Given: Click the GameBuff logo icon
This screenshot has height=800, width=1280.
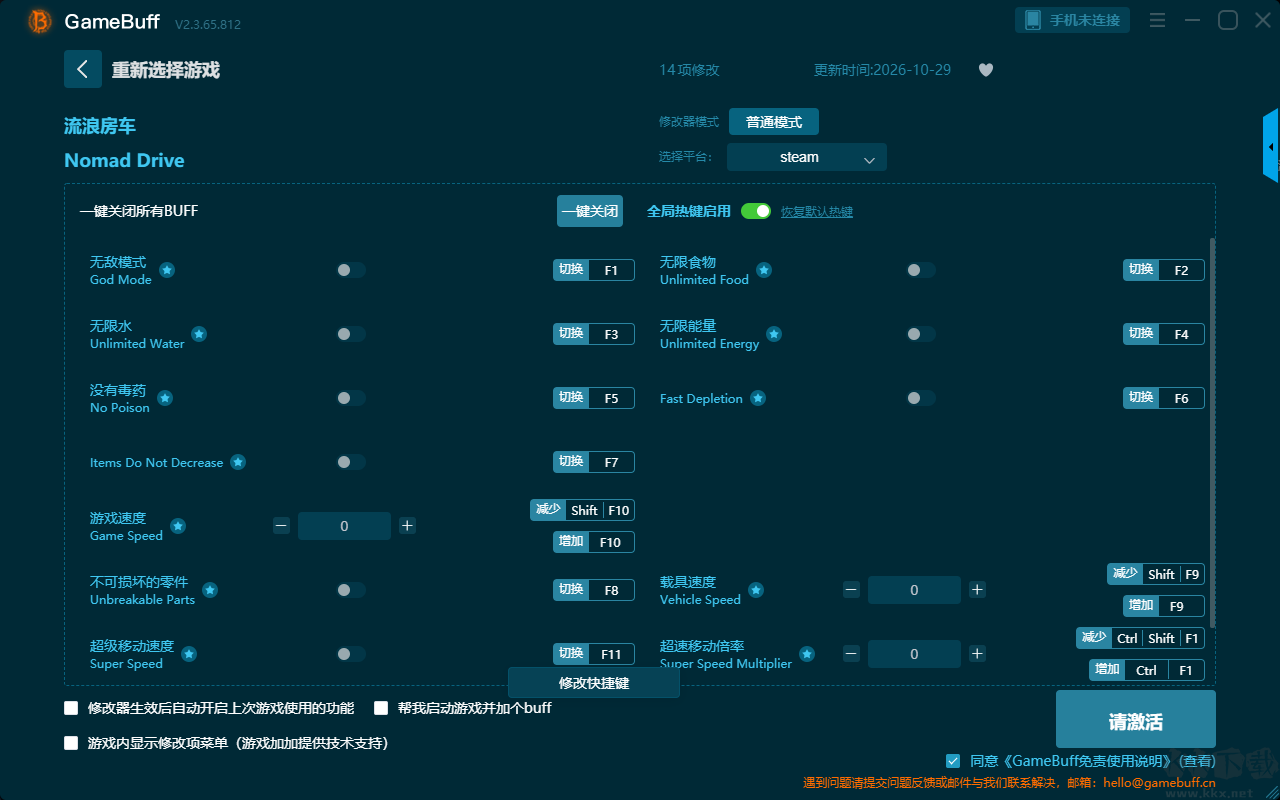Looking at the screenshot, I should [x=40, y=21].
